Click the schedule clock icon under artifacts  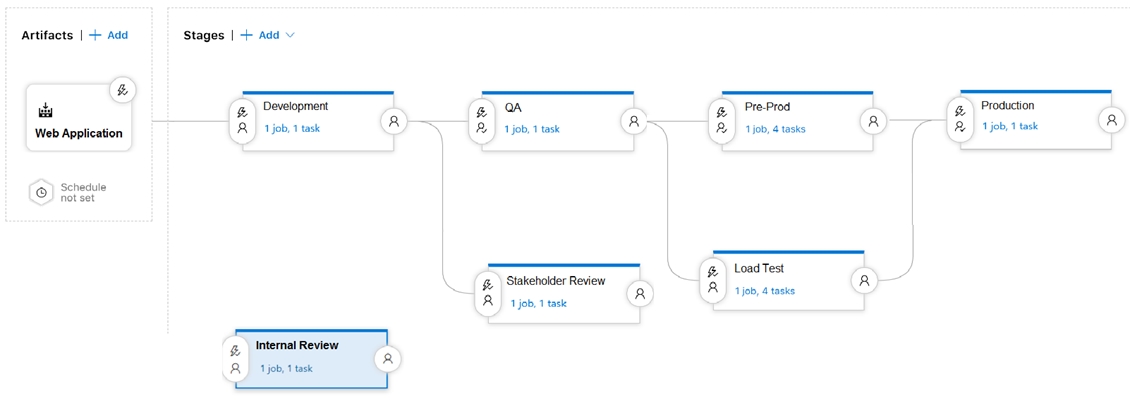click(41, 192)
